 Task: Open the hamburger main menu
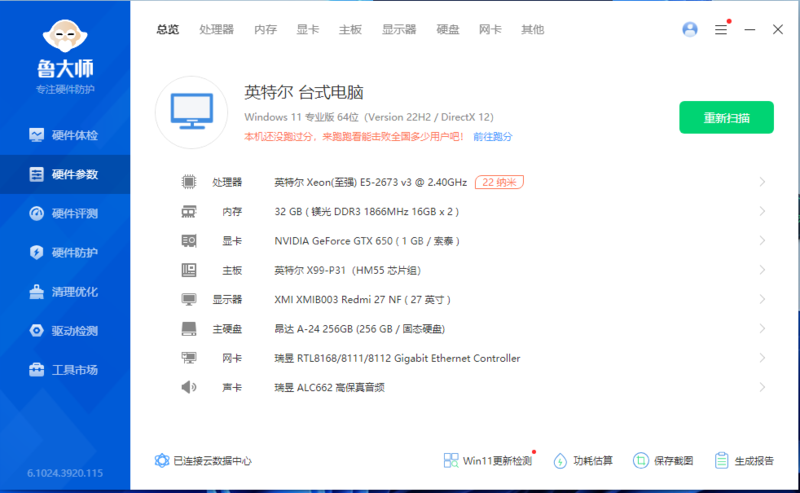(x=721, y=30)
